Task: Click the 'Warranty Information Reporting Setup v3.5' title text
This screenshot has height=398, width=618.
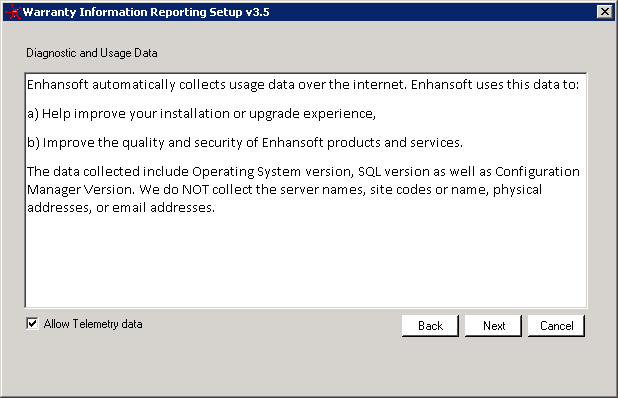Action: (146, 12)
